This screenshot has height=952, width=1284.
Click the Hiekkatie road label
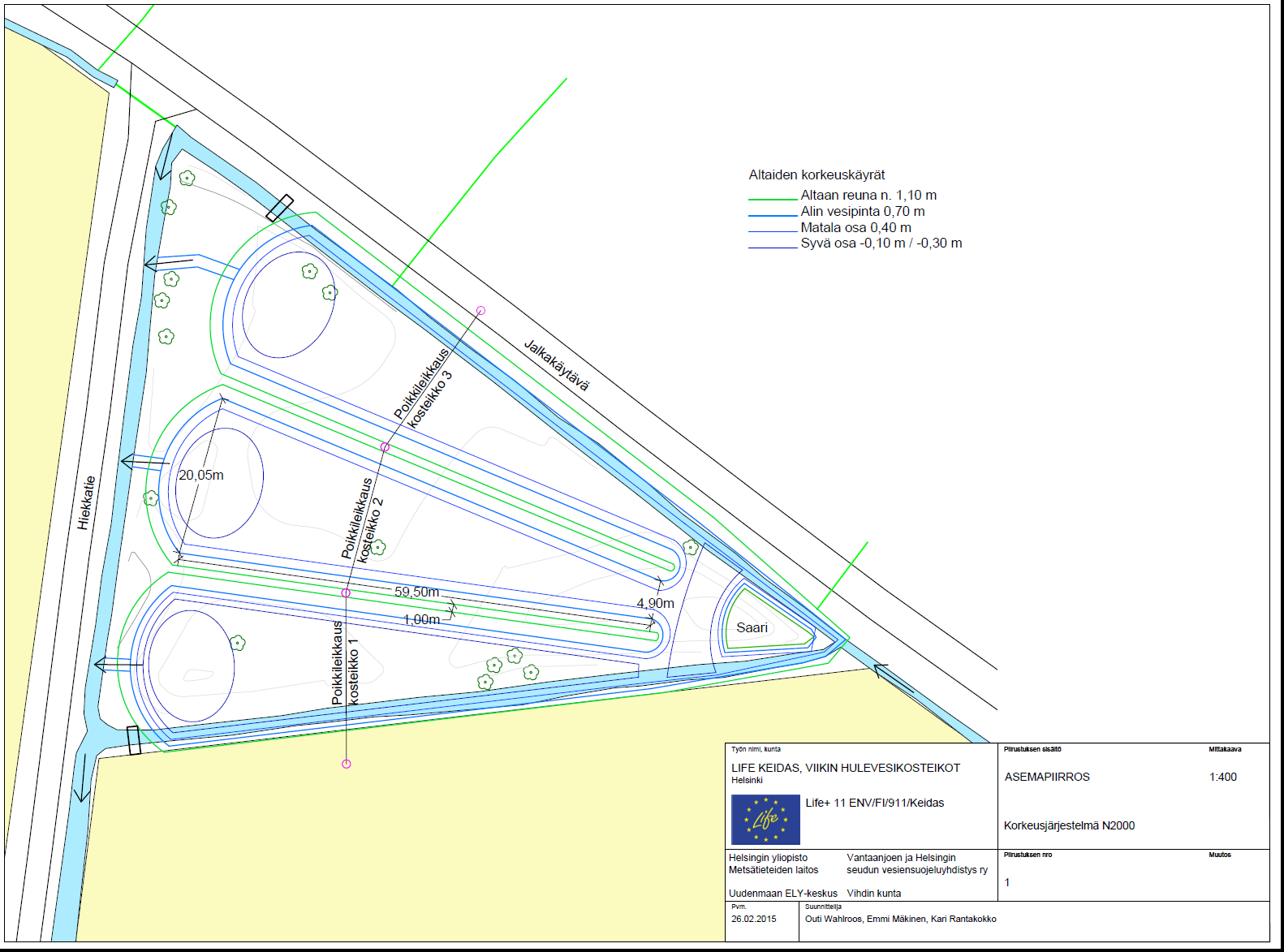pyautogui.click(x=87, y=503)
